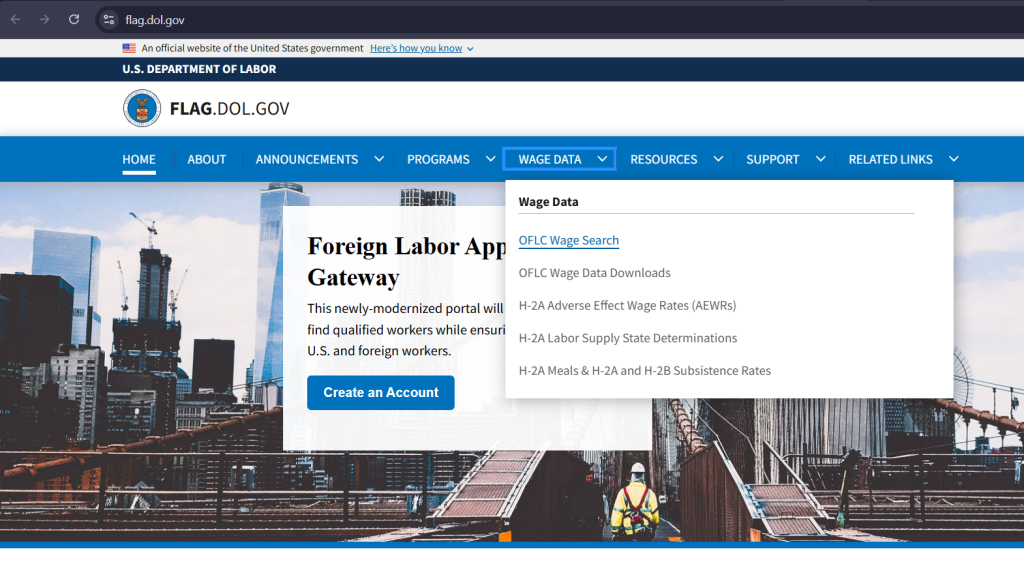Open site information icon in address bar

[109, 20]
